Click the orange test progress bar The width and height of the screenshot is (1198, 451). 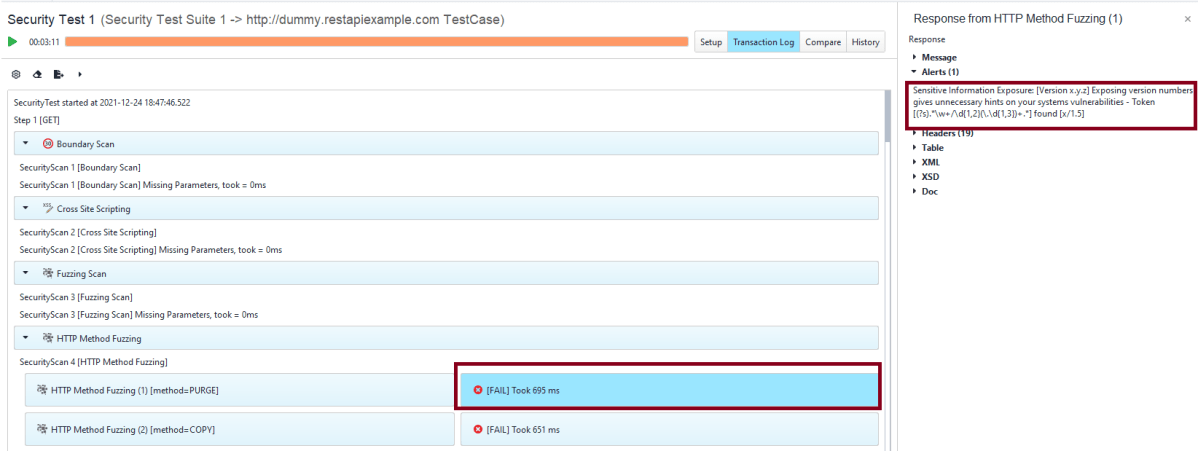tap(376, 42)
